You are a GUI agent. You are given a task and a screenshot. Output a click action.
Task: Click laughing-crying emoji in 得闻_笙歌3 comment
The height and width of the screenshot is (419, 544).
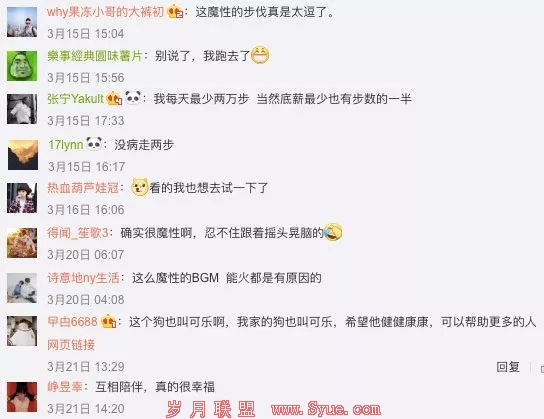coord(333,232)
